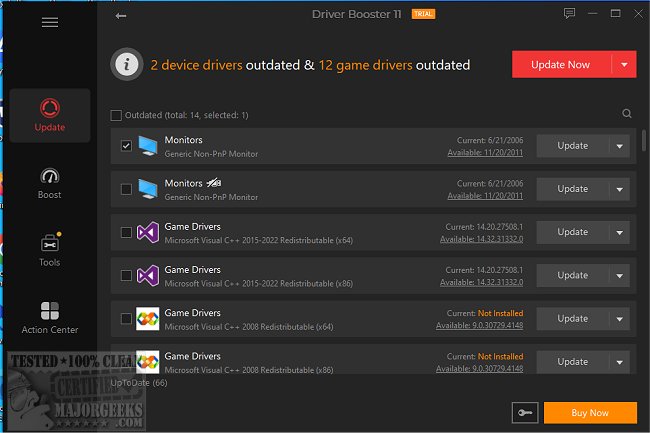This screenshot has width=650, height=433.
Task: Update the second Monitors driver
Action: pos(573,189)
